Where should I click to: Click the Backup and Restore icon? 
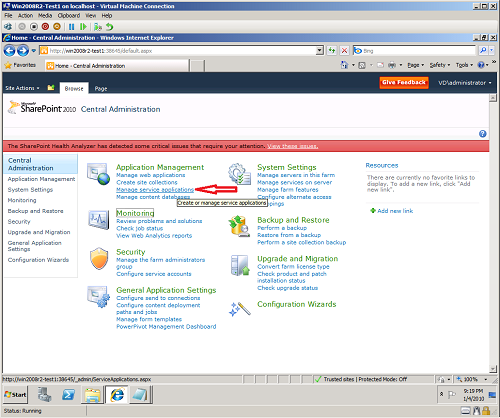239,226
